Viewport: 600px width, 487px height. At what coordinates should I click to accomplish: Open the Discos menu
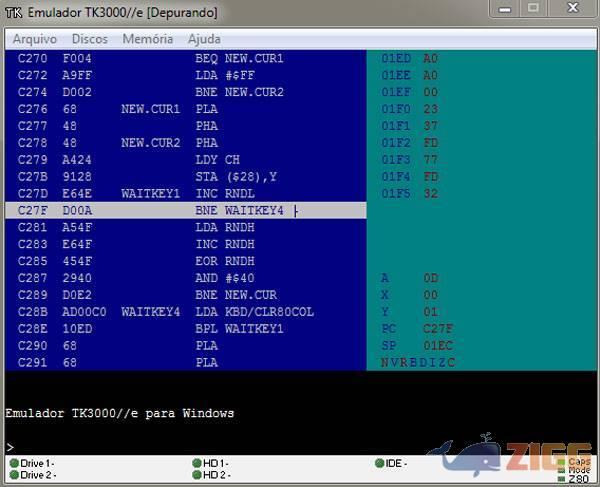point(90,39)
